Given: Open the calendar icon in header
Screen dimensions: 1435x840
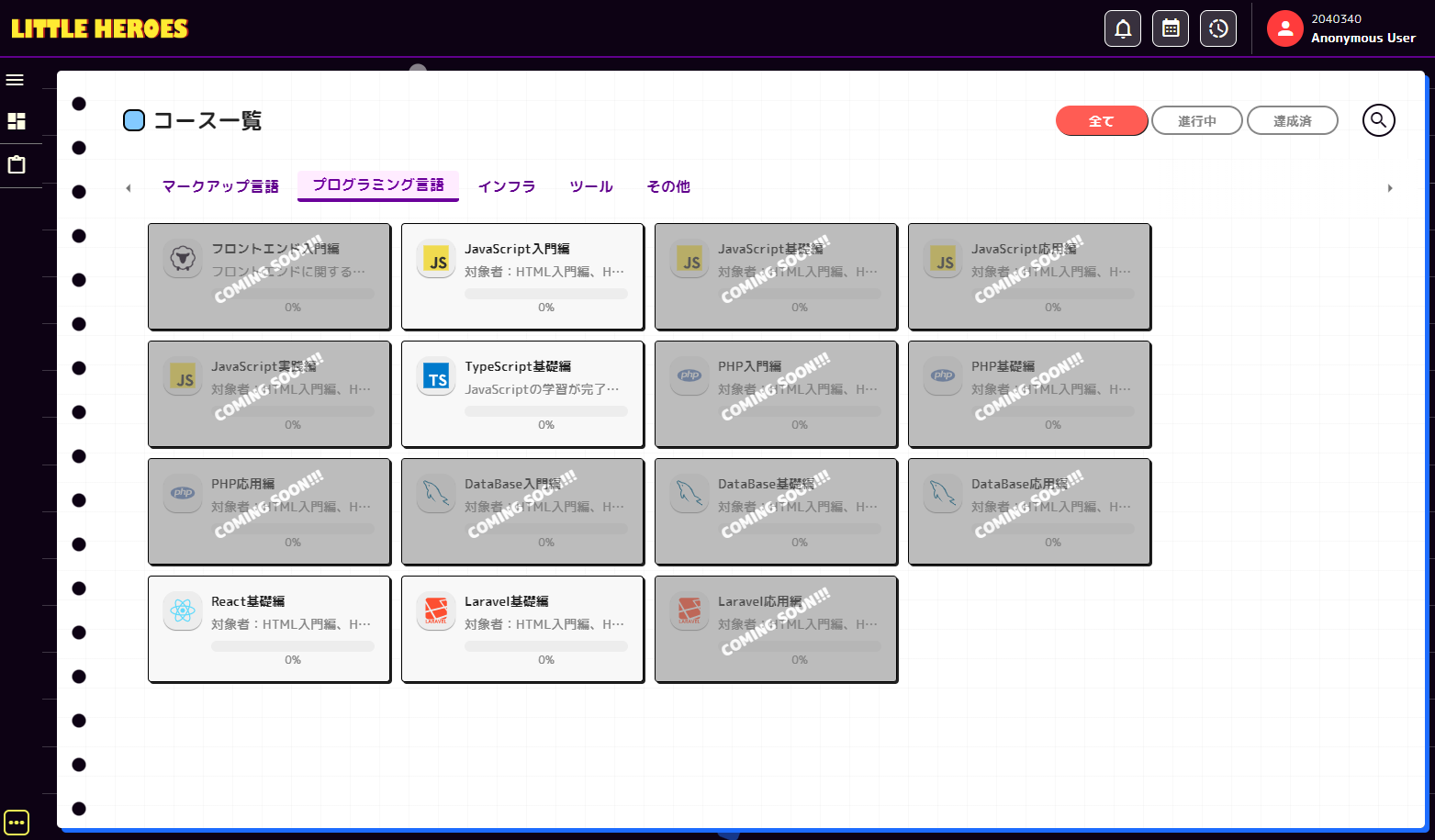Looking at the screenshot, I should [1171, 28].
